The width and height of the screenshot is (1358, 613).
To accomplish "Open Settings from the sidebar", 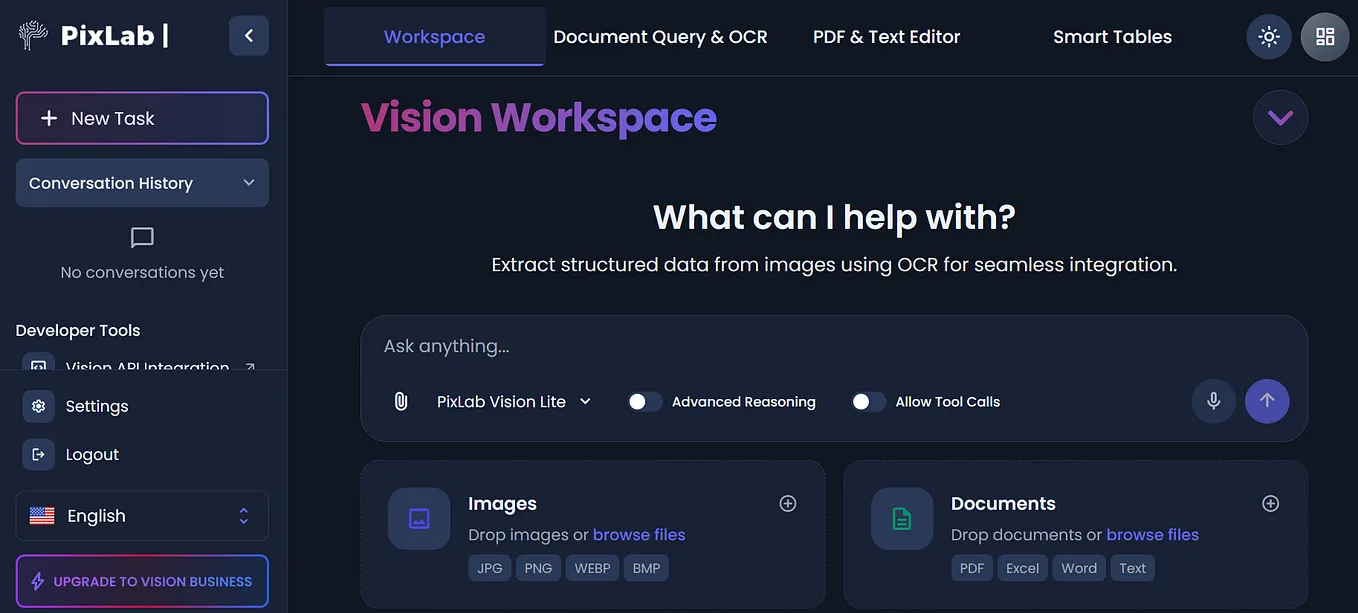I will (97, 406).
